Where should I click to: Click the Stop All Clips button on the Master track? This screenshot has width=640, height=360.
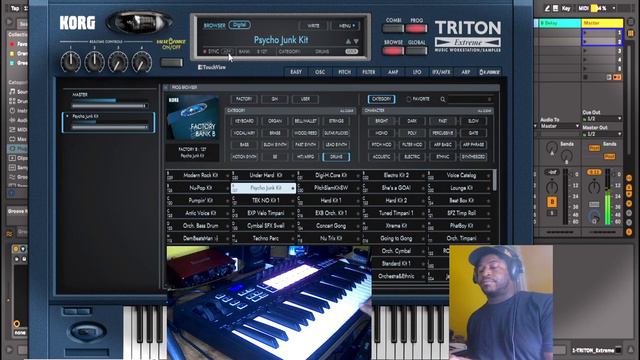coord(586,77)
